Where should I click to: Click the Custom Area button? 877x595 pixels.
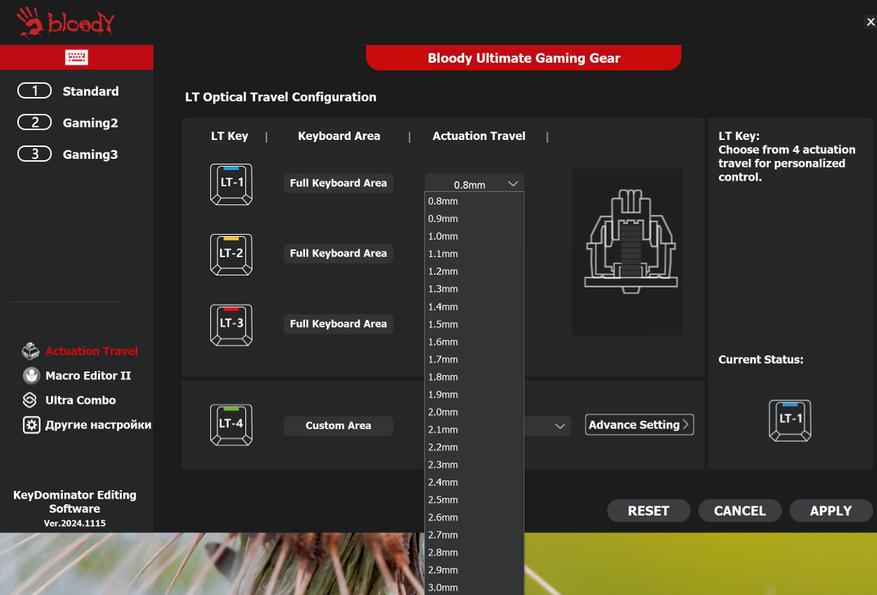coord(338,426)
